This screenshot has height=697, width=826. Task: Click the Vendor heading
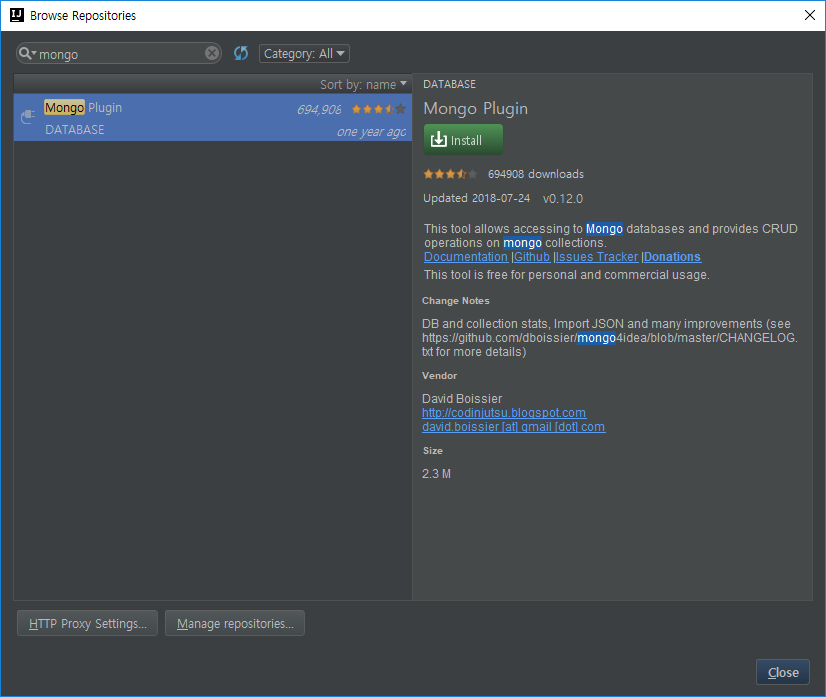(439, 376)
